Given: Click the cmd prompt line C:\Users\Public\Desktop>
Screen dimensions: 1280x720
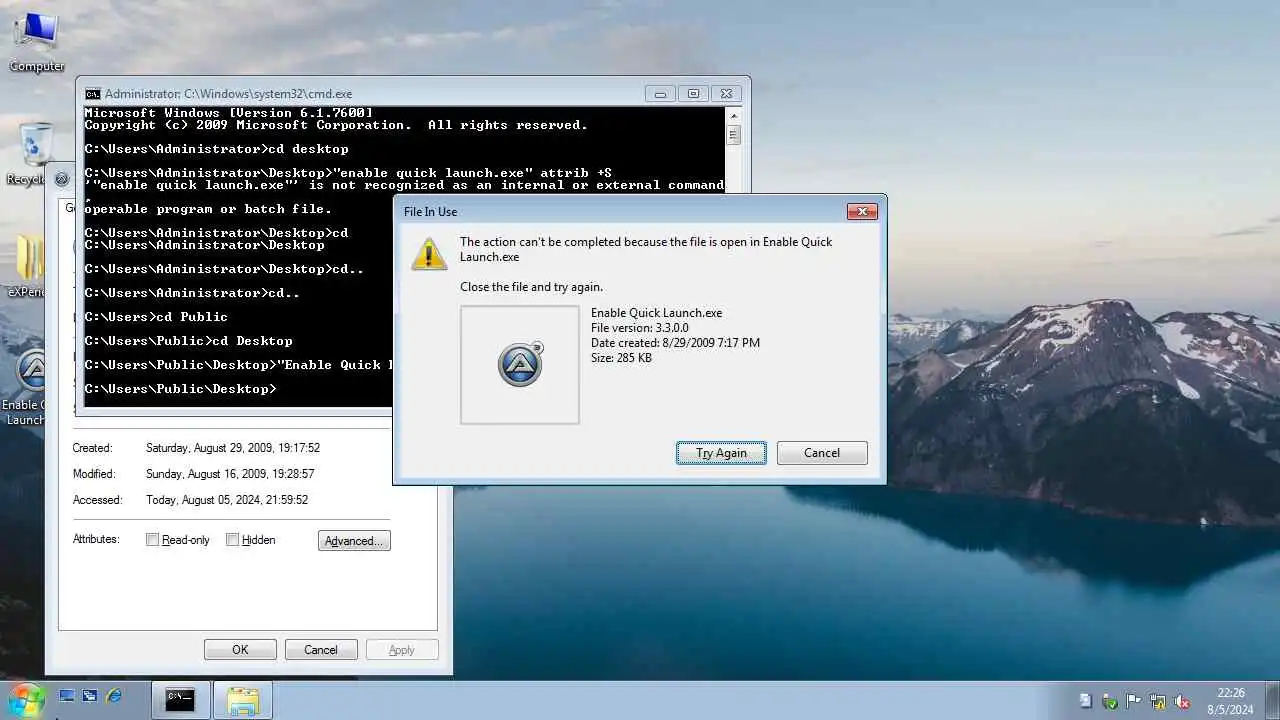Looking at the screenshot, I should tap(180, 389).
